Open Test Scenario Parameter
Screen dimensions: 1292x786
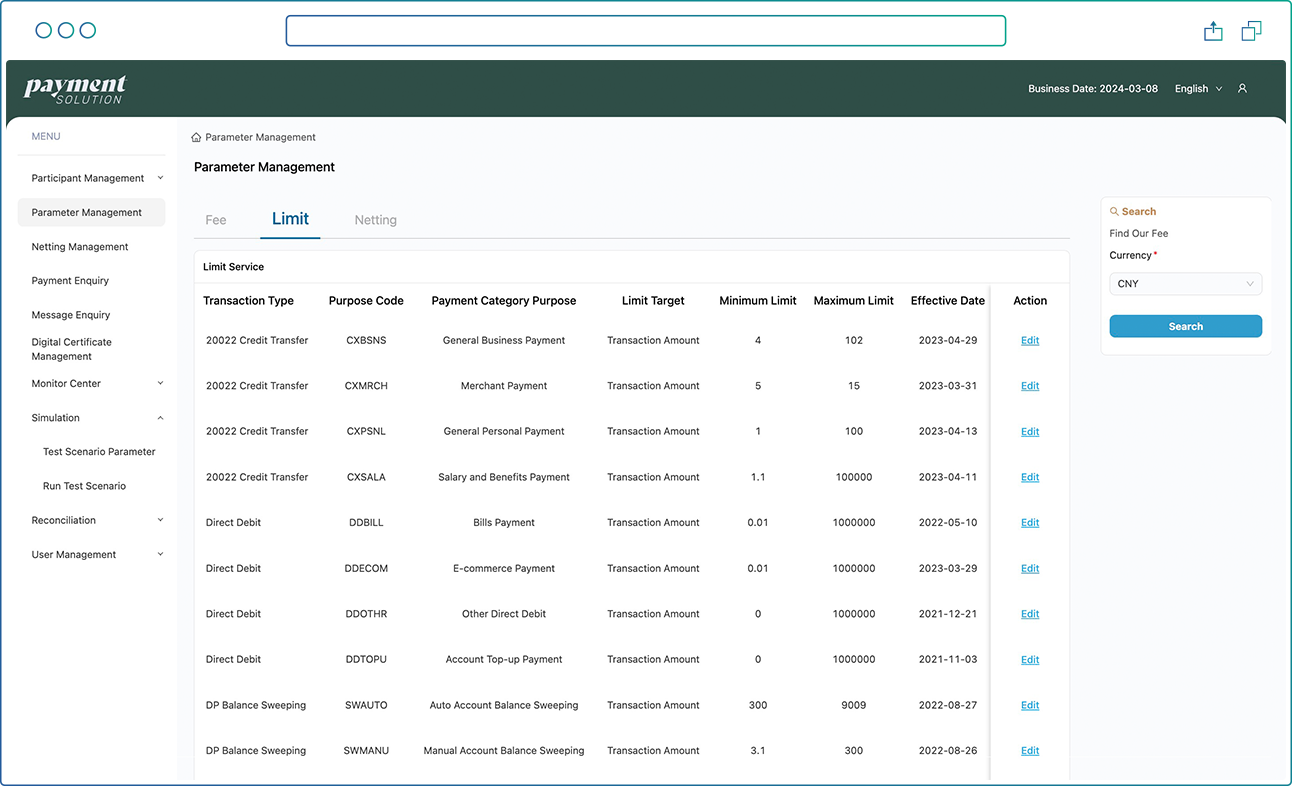pos(99,452)
